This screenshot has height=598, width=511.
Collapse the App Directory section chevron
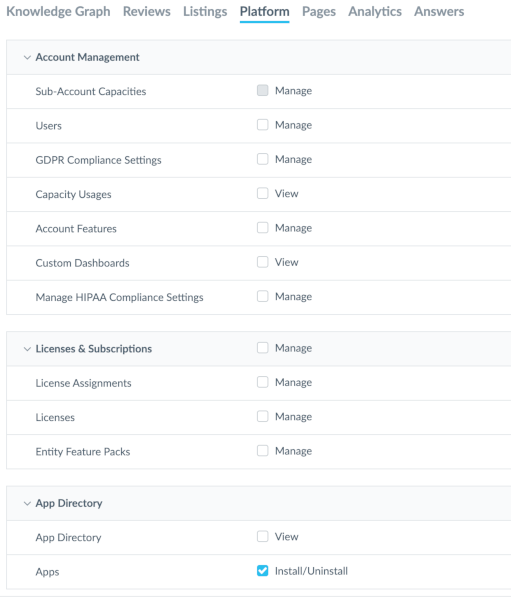click(27, 503)
